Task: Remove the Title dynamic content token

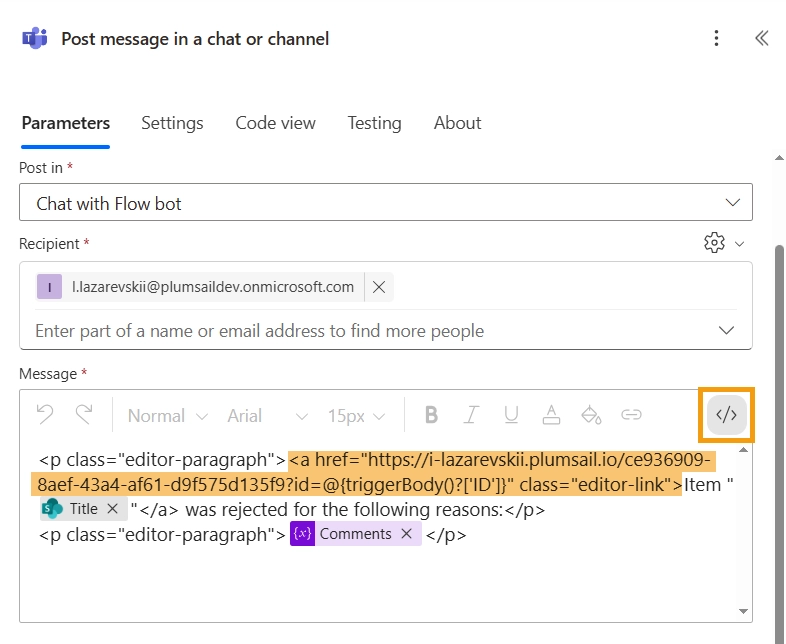Action: coord(112,509)
